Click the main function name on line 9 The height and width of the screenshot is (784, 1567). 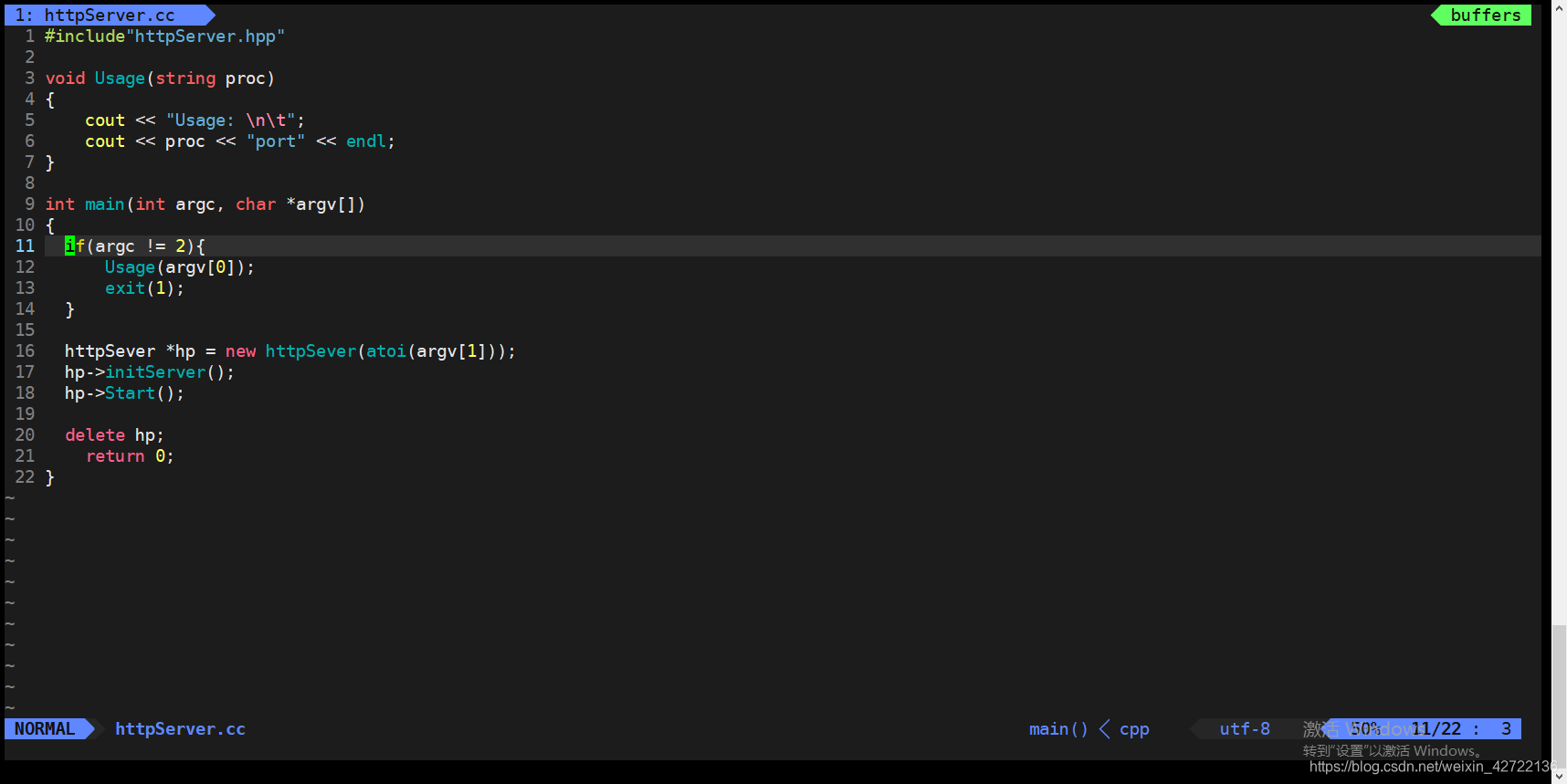[x=104, y=204]
